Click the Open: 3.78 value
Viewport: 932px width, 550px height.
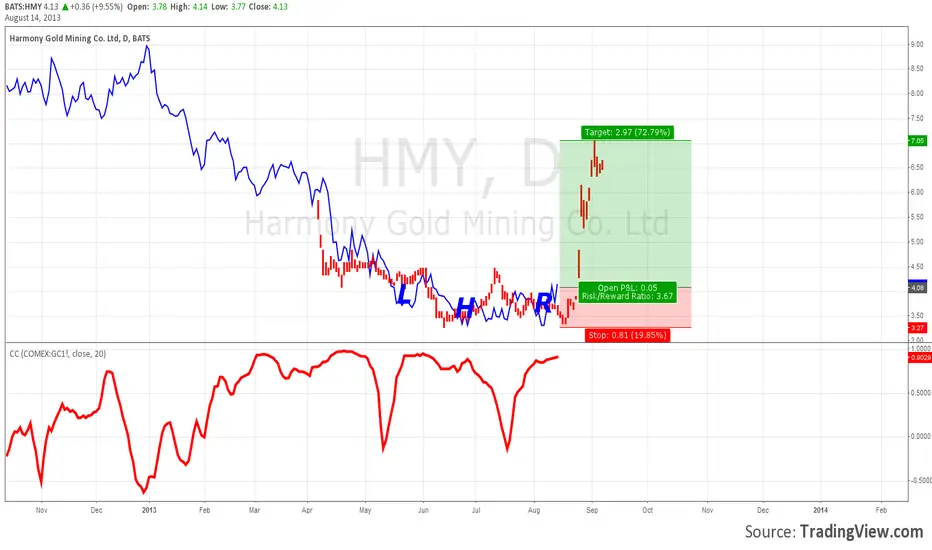146,7
